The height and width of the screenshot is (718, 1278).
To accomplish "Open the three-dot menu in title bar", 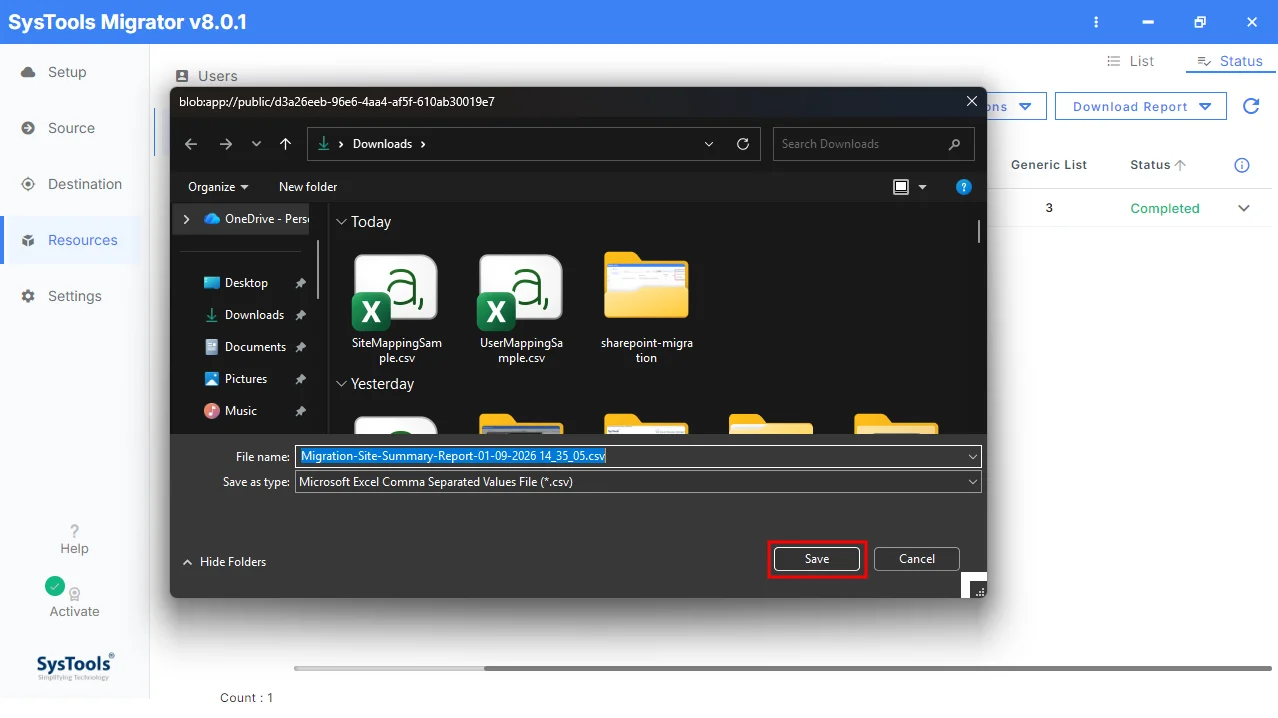I will 1097,22.
